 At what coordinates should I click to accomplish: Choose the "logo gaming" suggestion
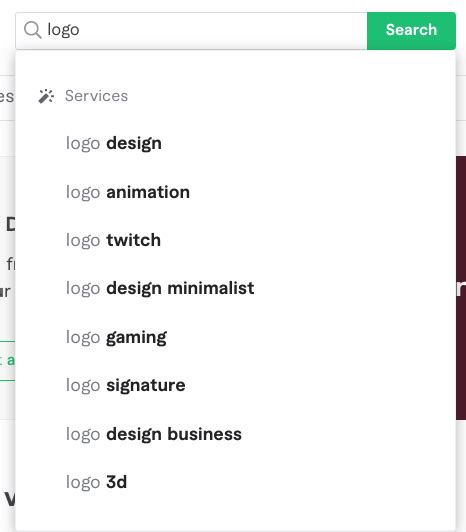pos(236,337)
